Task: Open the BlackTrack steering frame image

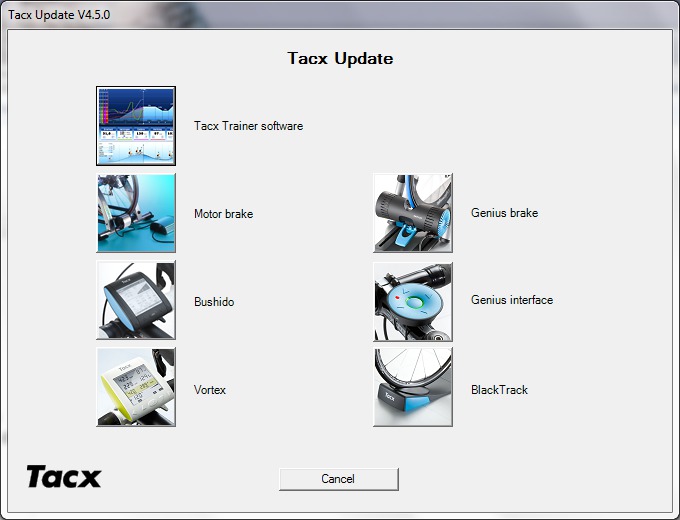Action: 413,387
